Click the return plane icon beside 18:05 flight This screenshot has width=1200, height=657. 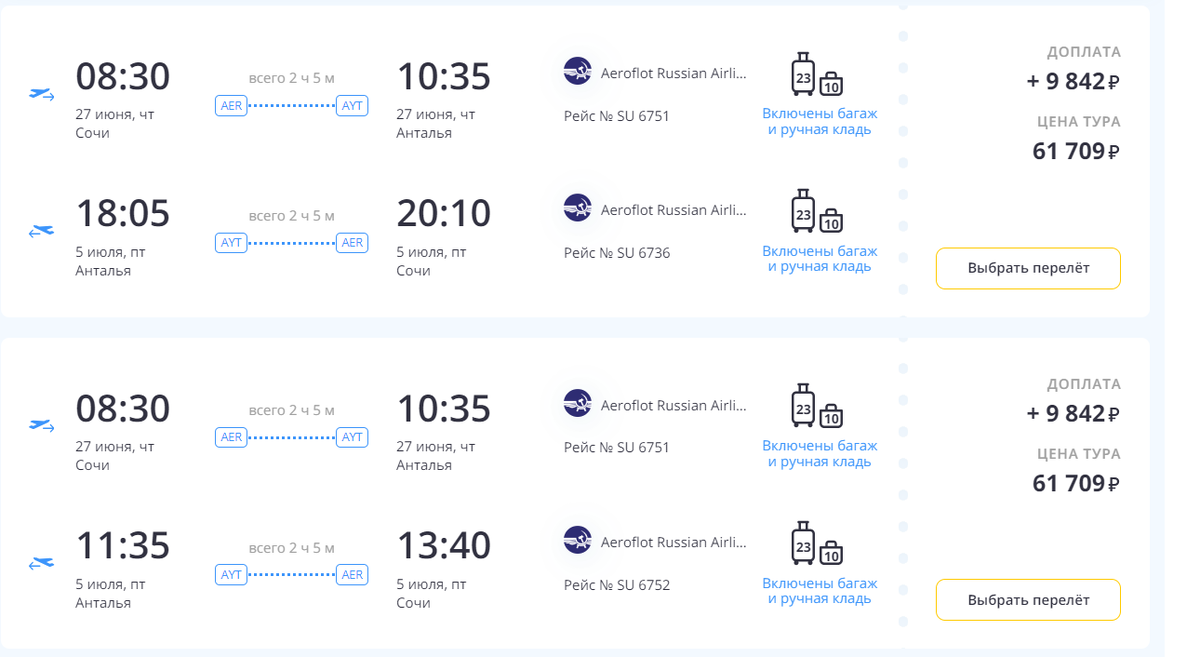point(41,231)
